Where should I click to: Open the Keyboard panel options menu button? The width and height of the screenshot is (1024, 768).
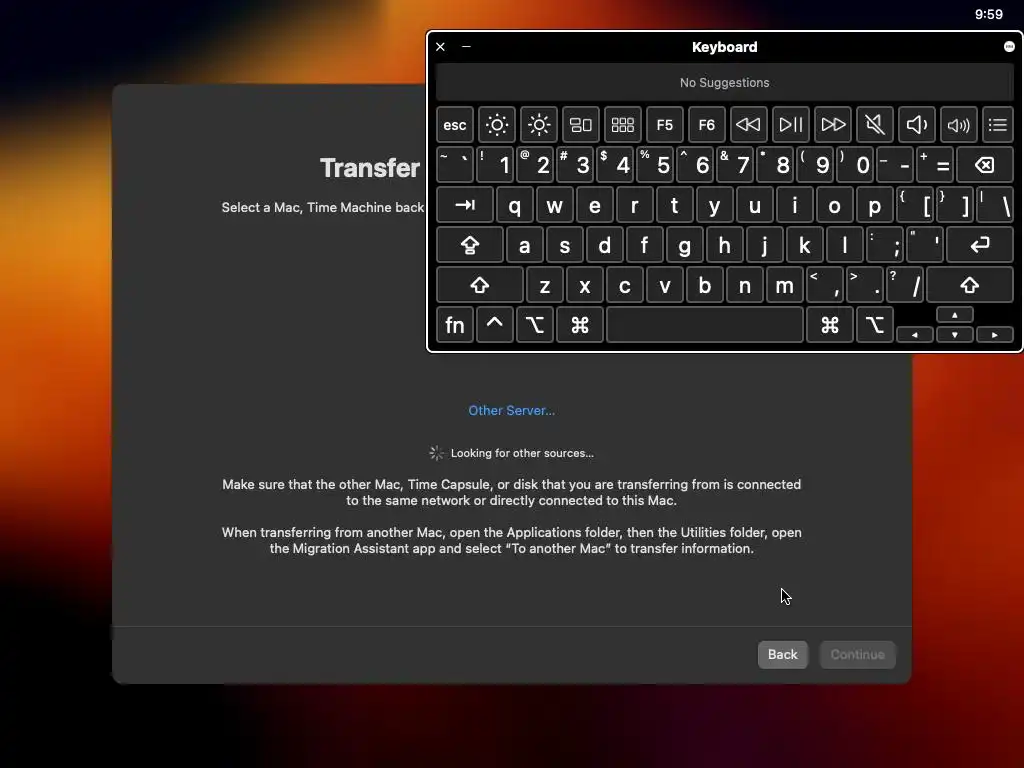1009,46
